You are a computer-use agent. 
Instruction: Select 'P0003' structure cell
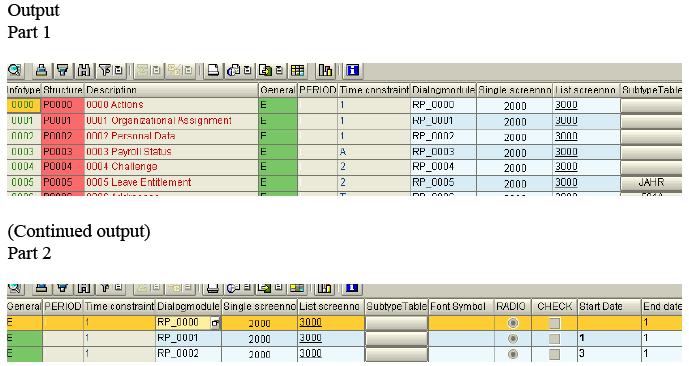point(63,152)
